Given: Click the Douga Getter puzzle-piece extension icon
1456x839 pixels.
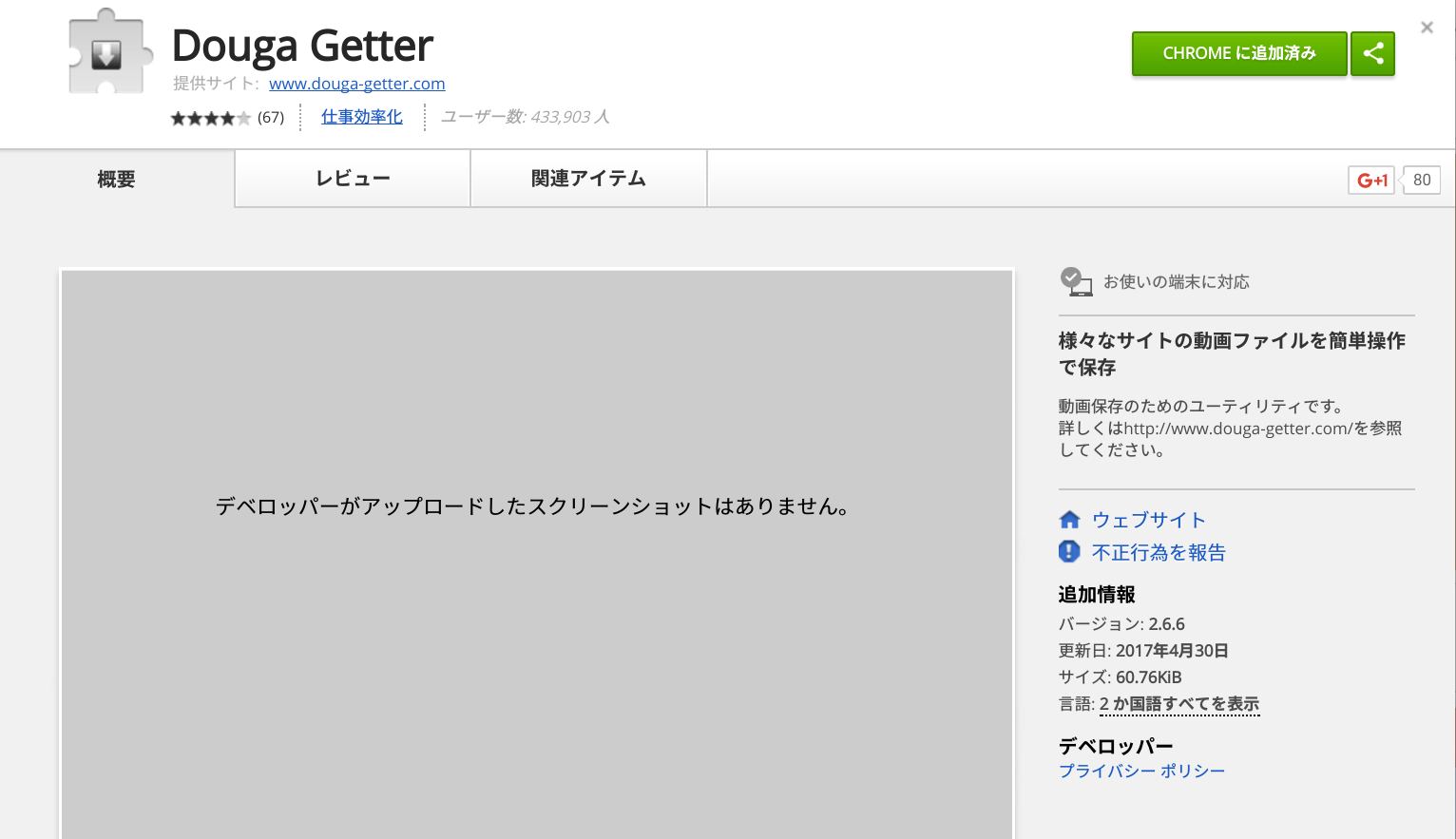Looking at the screenshot, I should [x=110, y=53].
